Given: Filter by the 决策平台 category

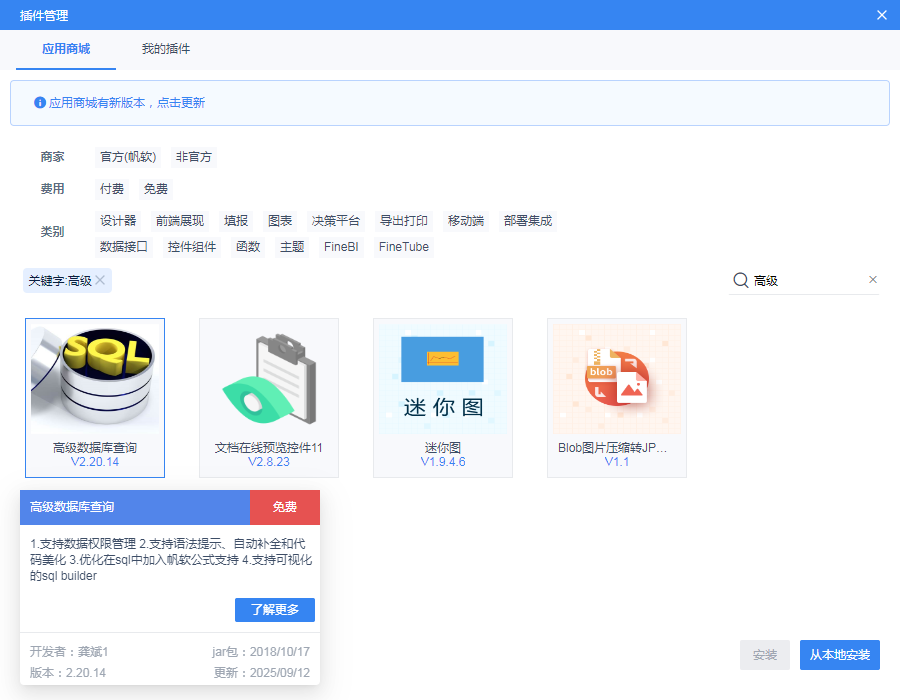Looking at the screenshot, I should click(335, 221).
